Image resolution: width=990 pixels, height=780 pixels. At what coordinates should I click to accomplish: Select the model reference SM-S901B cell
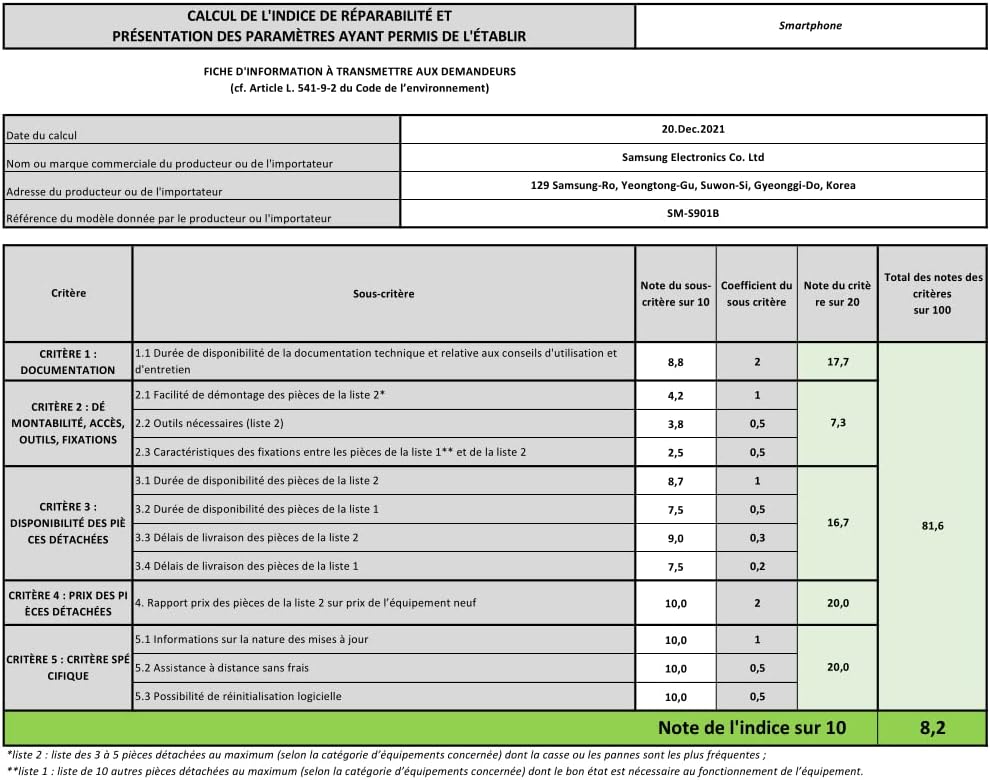pos(693,213)
